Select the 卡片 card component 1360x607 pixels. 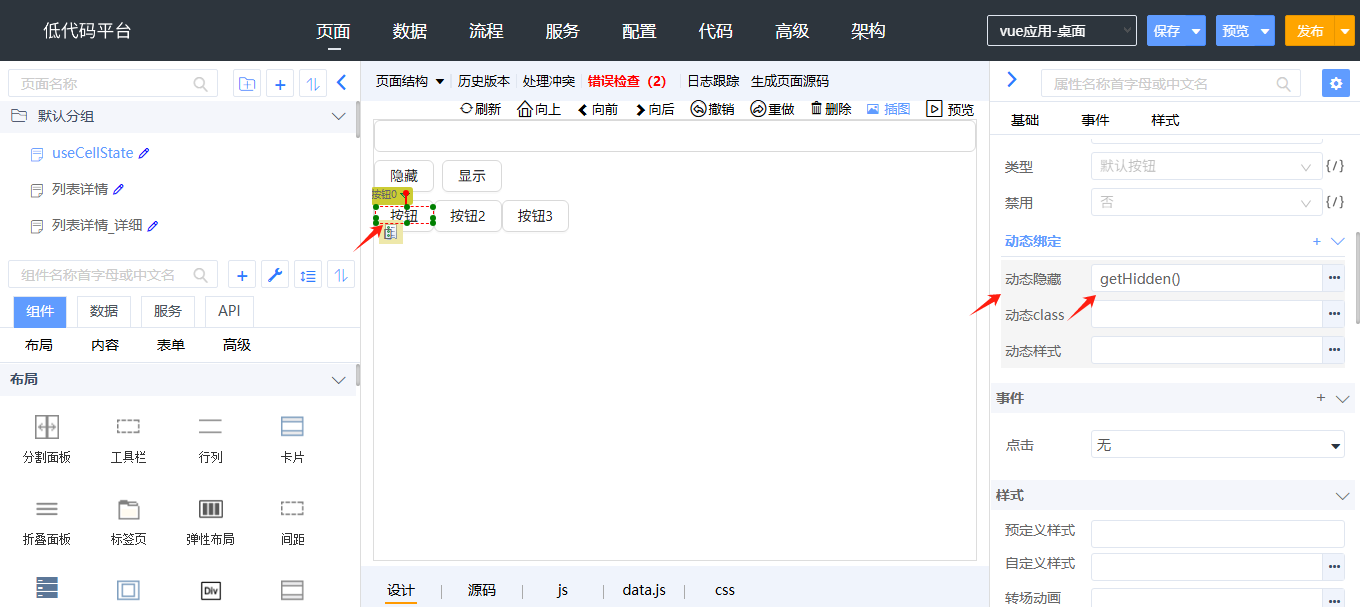292,438
